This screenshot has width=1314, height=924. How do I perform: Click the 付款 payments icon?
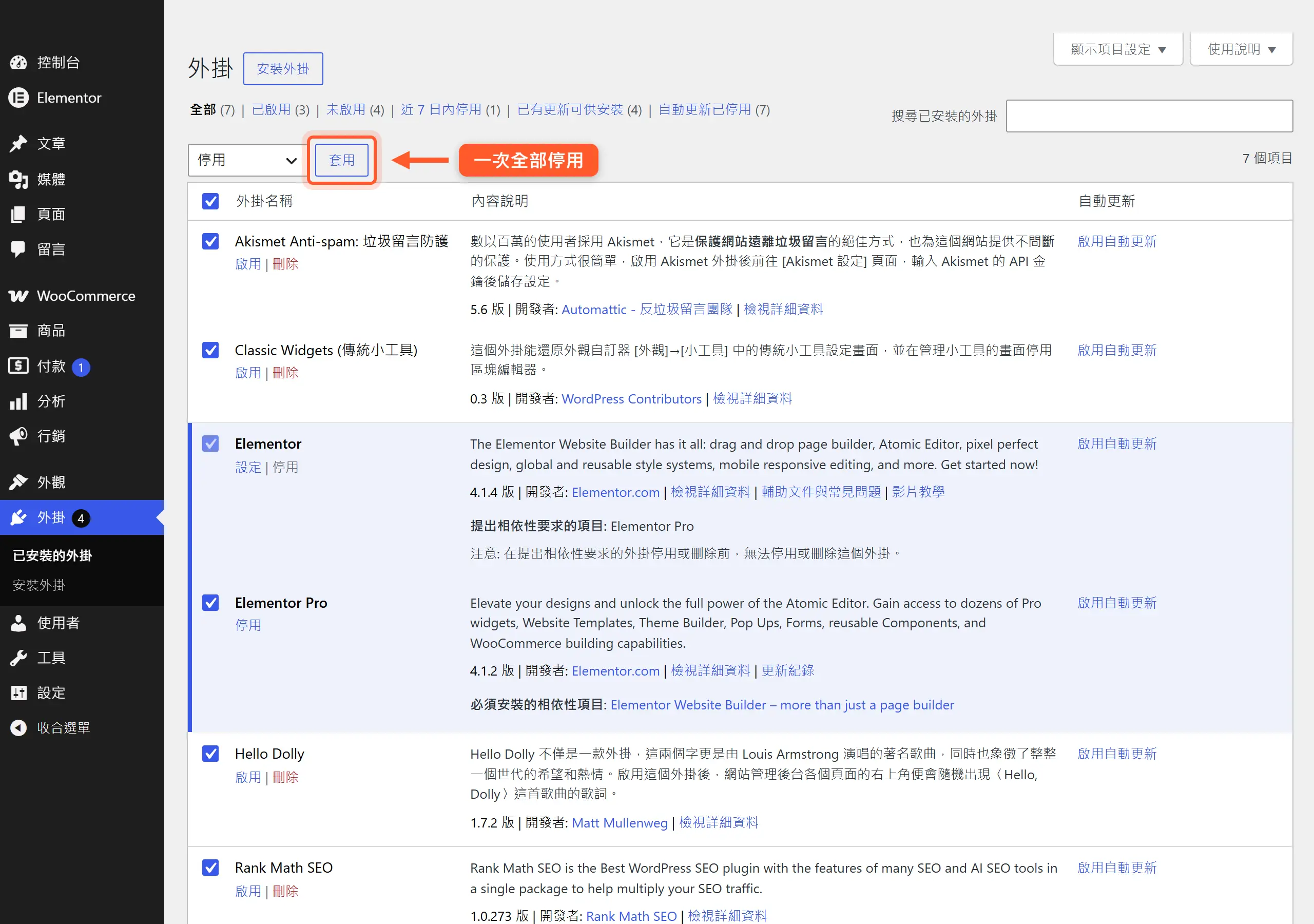click(x=18, y=365)
